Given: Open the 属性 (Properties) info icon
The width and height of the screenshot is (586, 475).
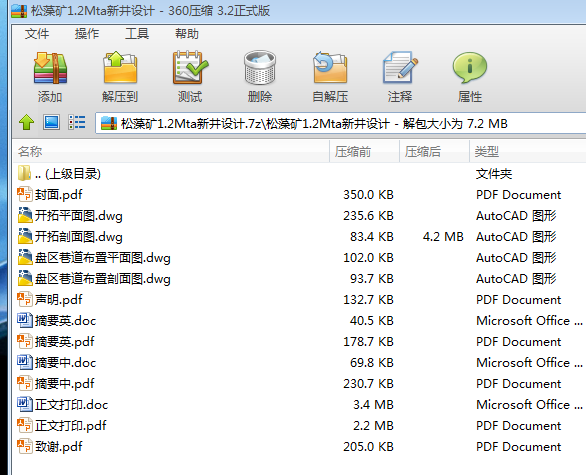Looking at the screenshot, I should [470, 67].
